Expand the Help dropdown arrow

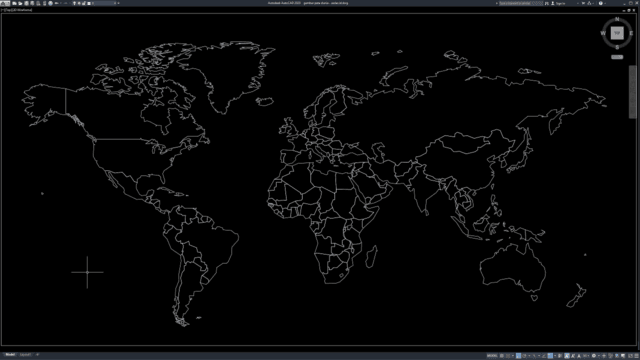605,3
